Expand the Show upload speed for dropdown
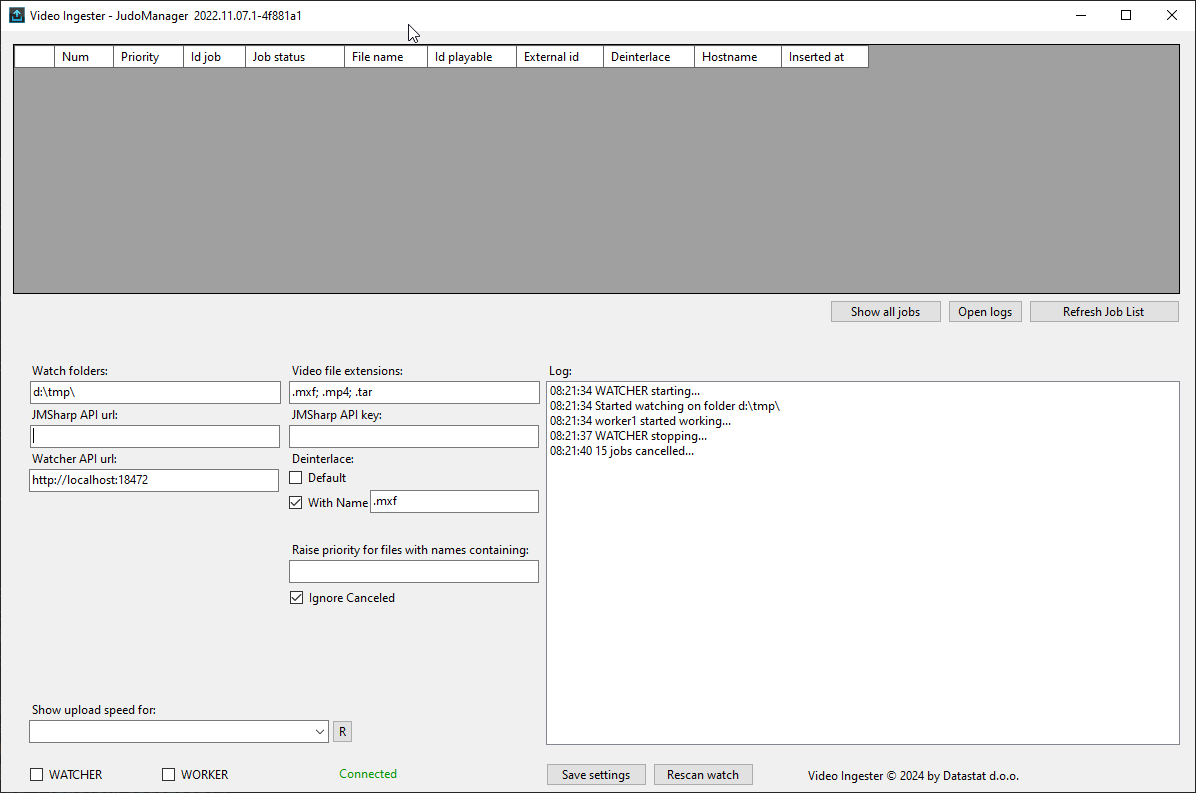The width and height of the screenshot is (1196, 793). coord(320,732)
